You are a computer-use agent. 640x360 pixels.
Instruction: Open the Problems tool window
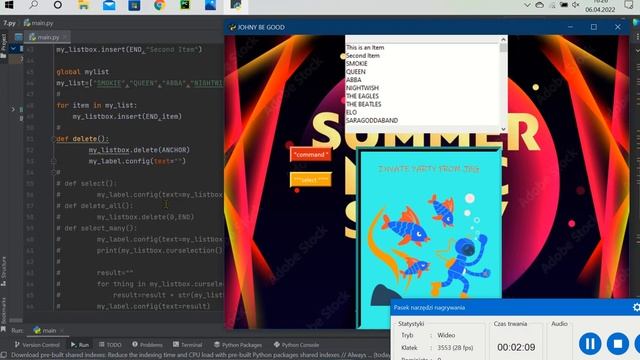pos(147,345)
